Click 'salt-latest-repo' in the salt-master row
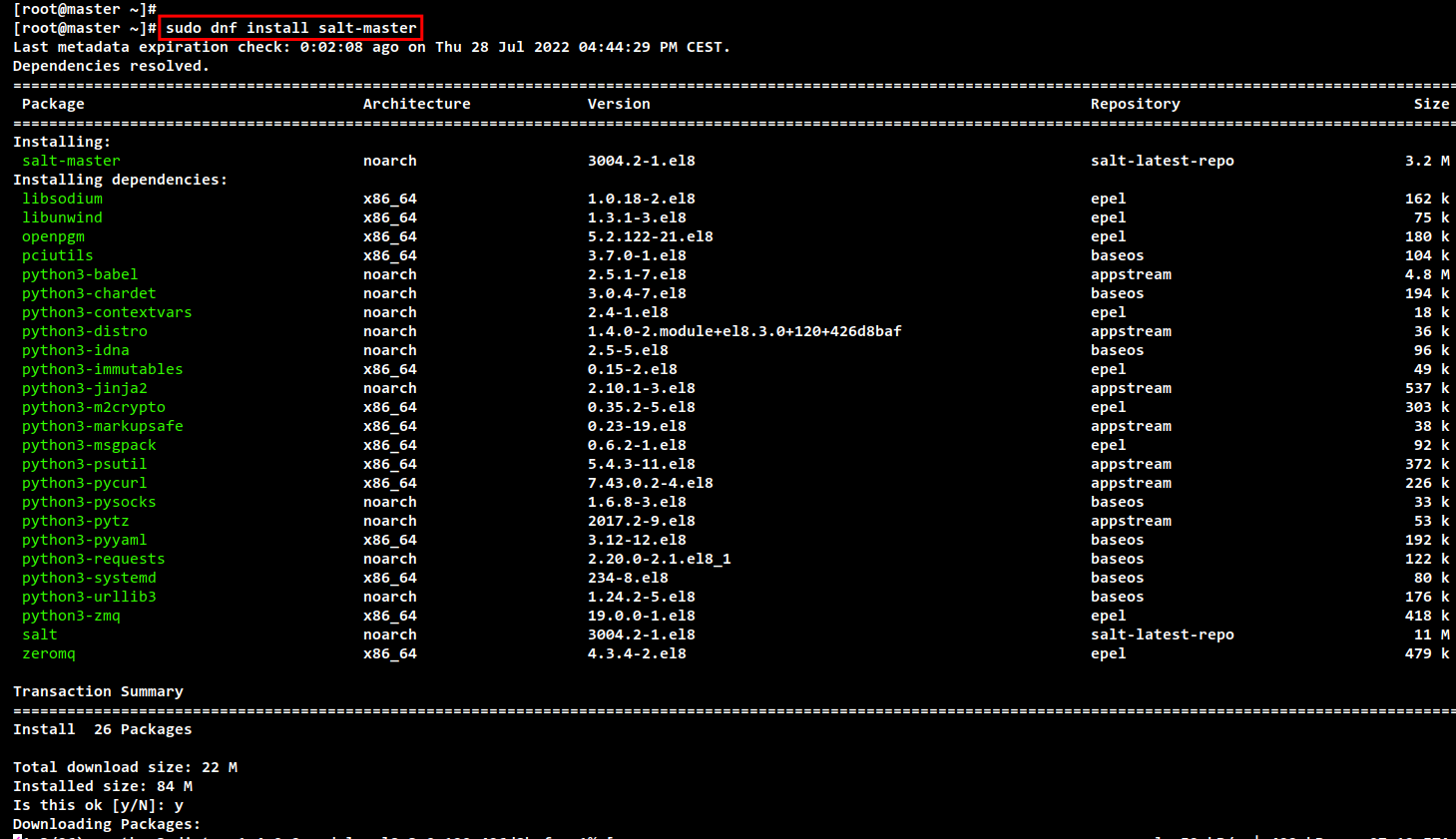The width and height of the screenshot is (1456, 839). [1163, 161]
